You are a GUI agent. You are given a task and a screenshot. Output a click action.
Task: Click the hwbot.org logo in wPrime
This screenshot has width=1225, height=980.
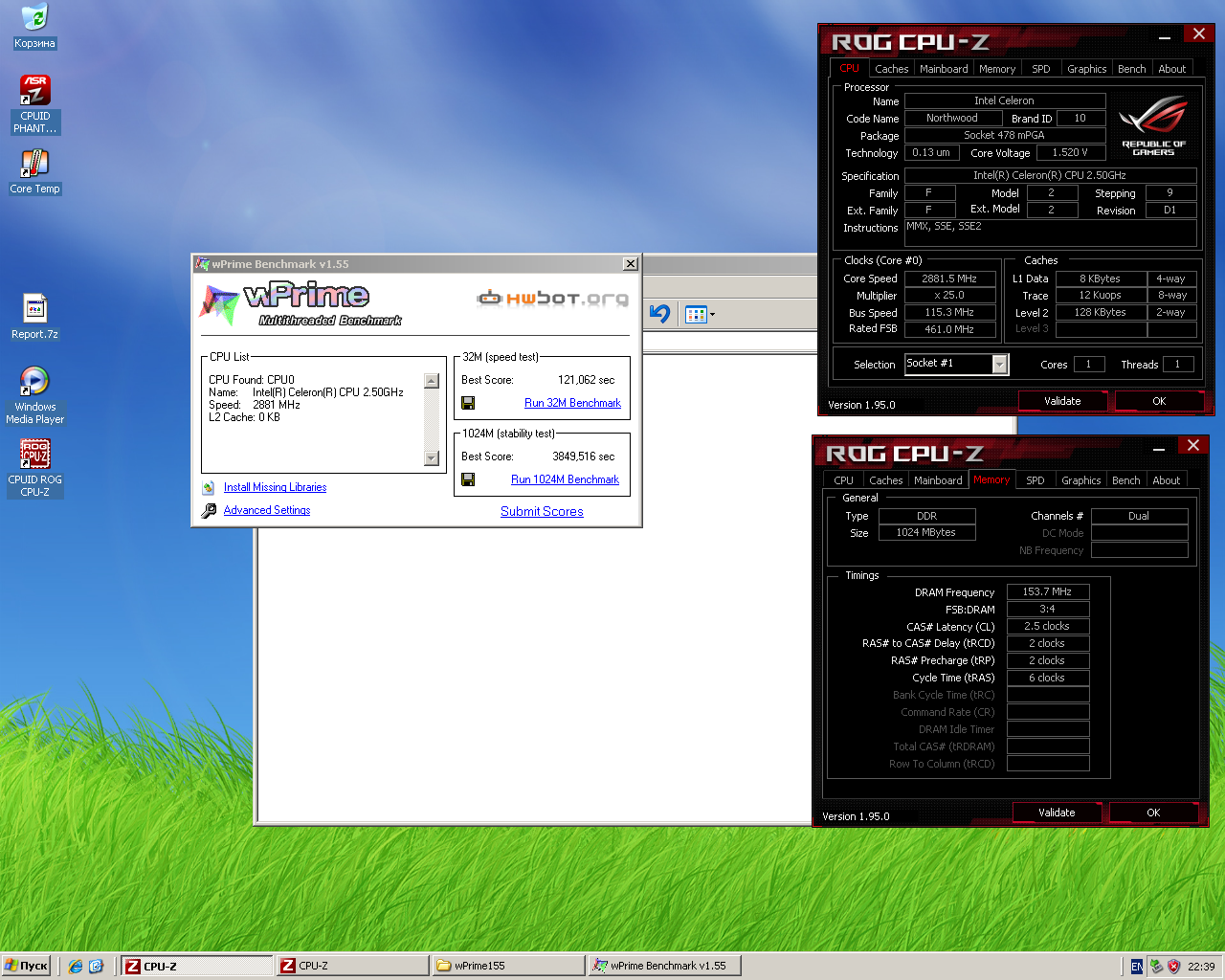tap(553, 299)
